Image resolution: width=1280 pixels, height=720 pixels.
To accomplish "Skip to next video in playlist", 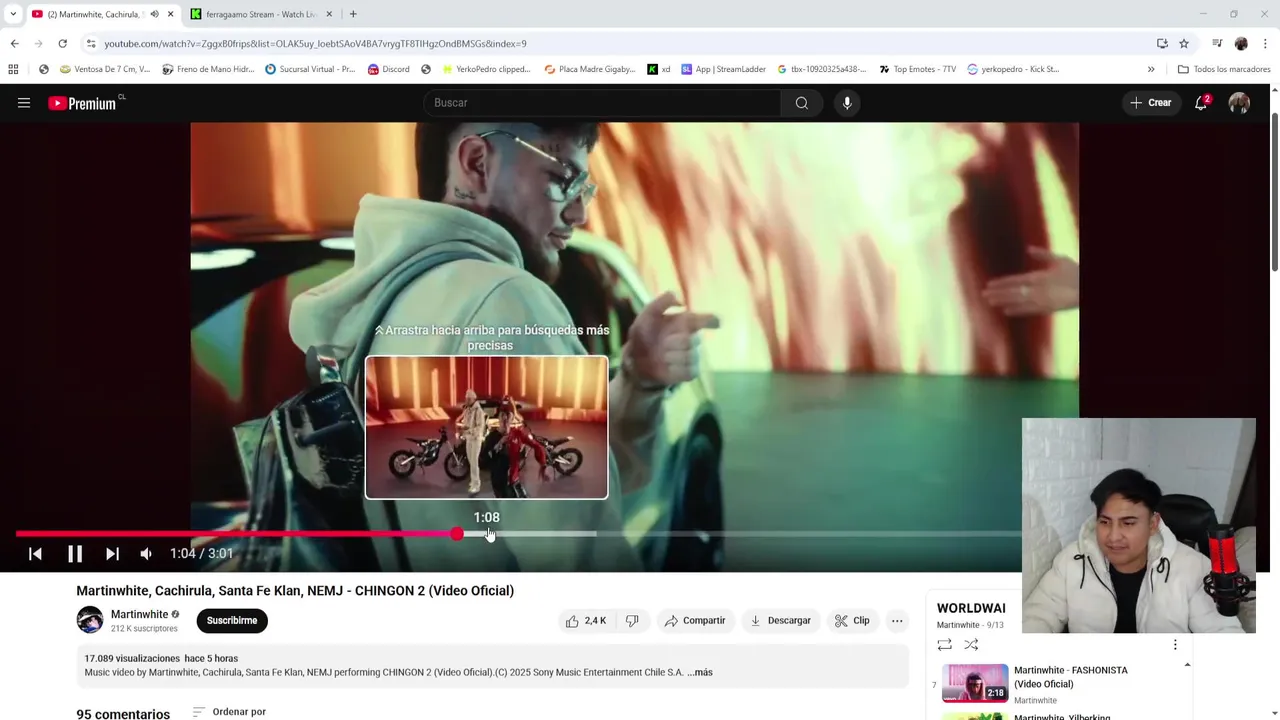I will 112,554.
